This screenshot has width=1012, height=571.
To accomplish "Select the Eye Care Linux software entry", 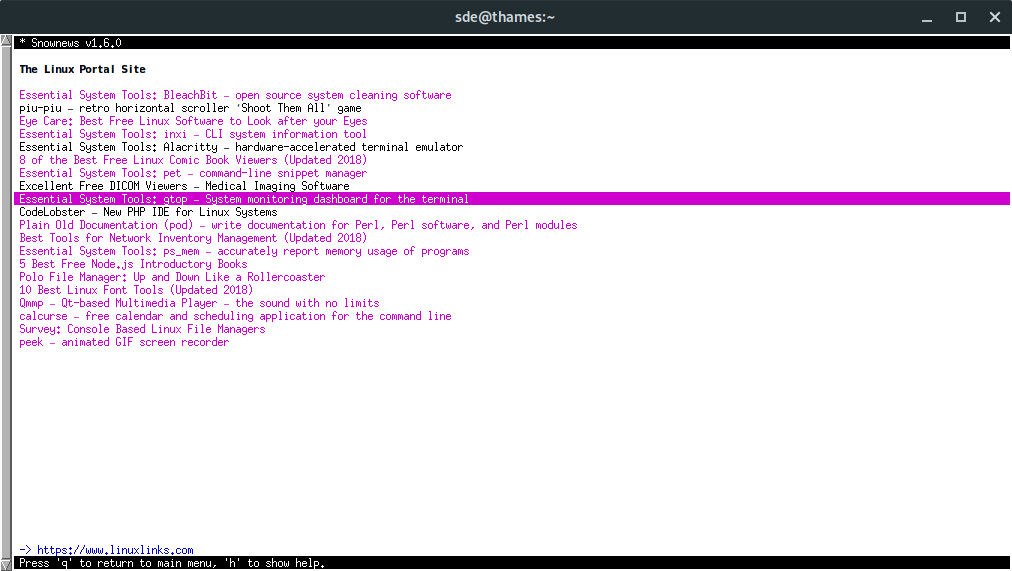I will tap(193, 121).
